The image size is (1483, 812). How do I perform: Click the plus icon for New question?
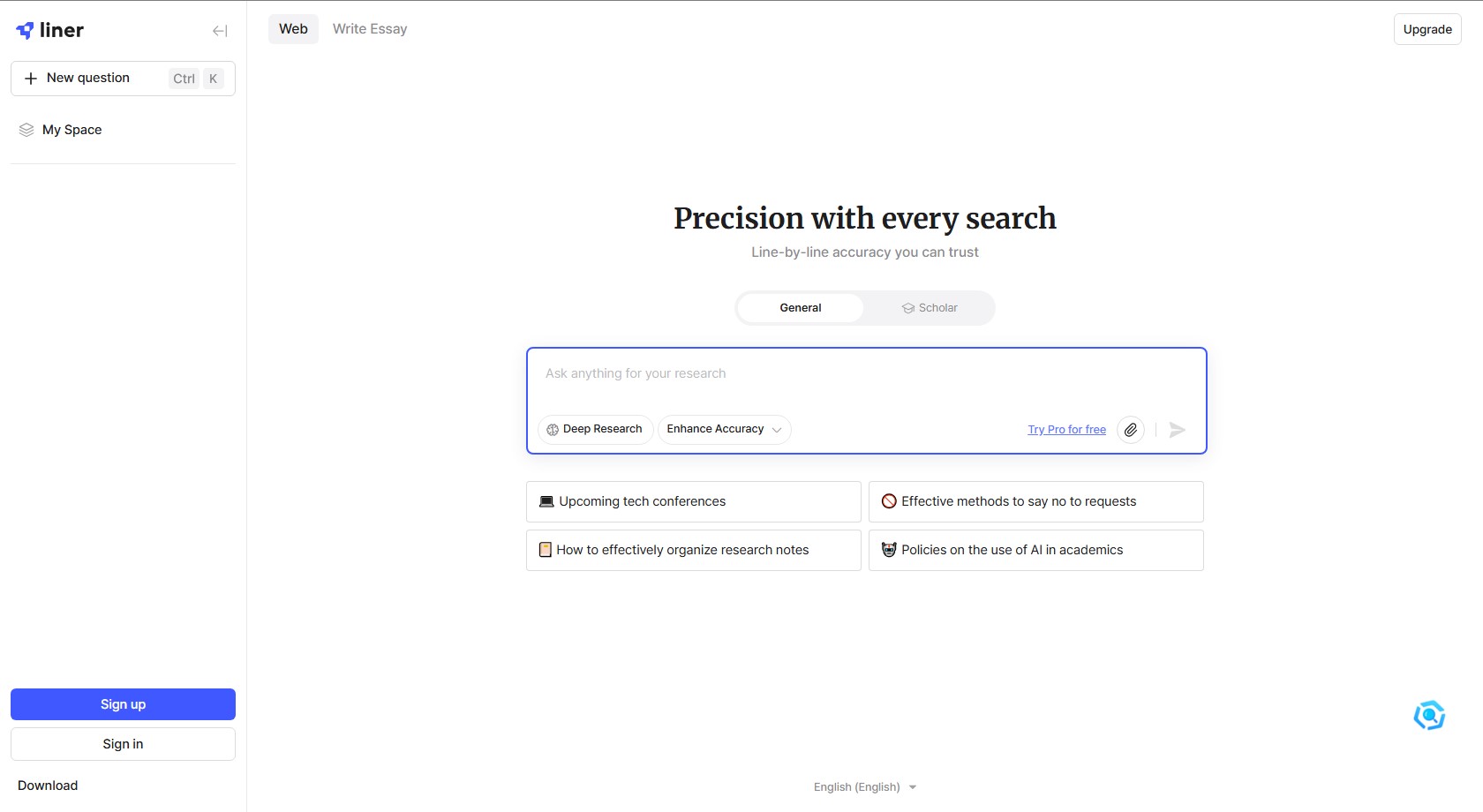pos(31,79)
